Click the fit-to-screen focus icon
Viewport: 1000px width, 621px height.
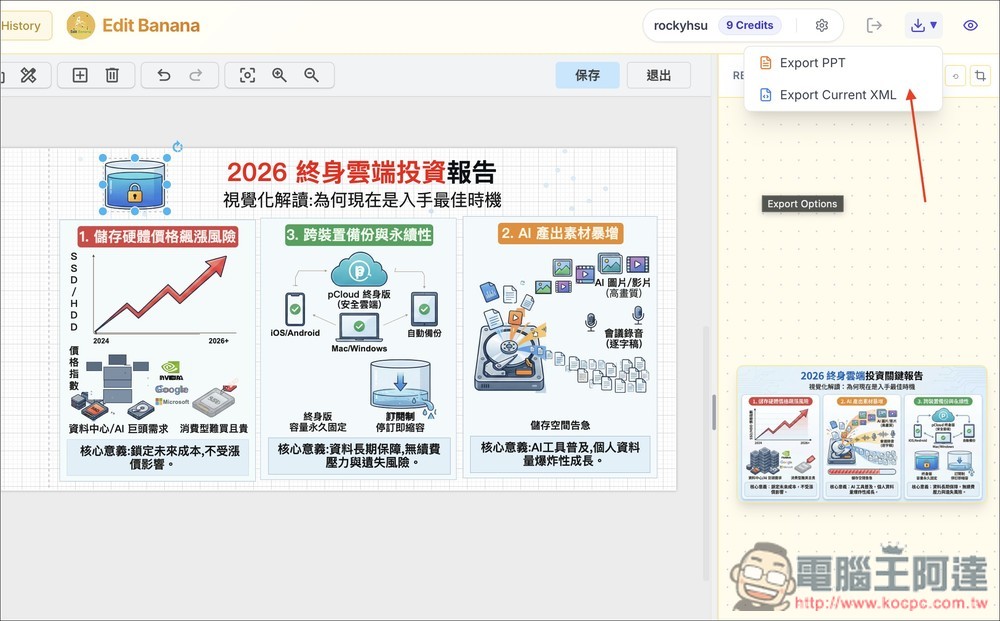coord(245,75)
